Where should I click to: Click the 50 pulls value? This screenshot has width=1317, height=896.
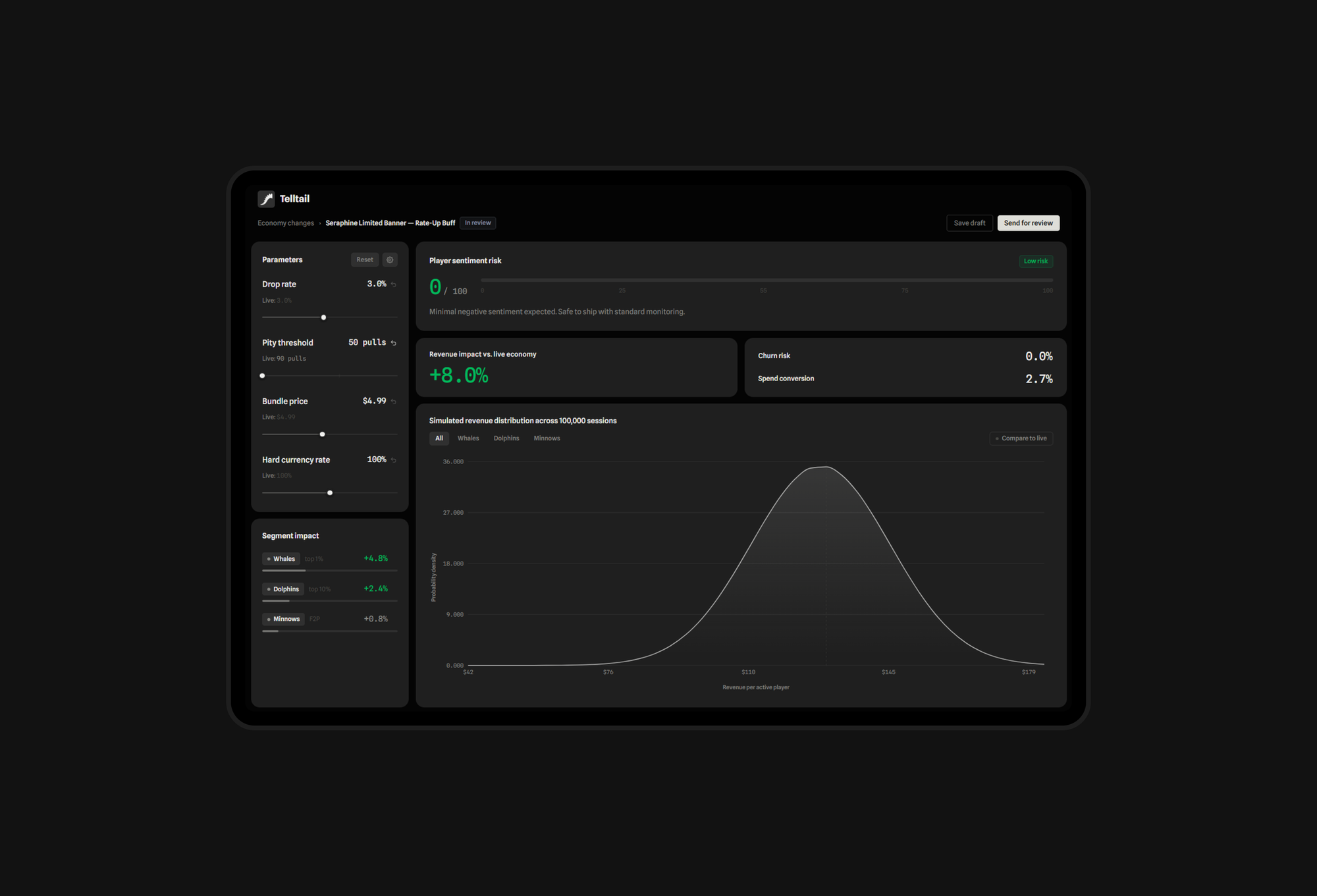(367, 342)
